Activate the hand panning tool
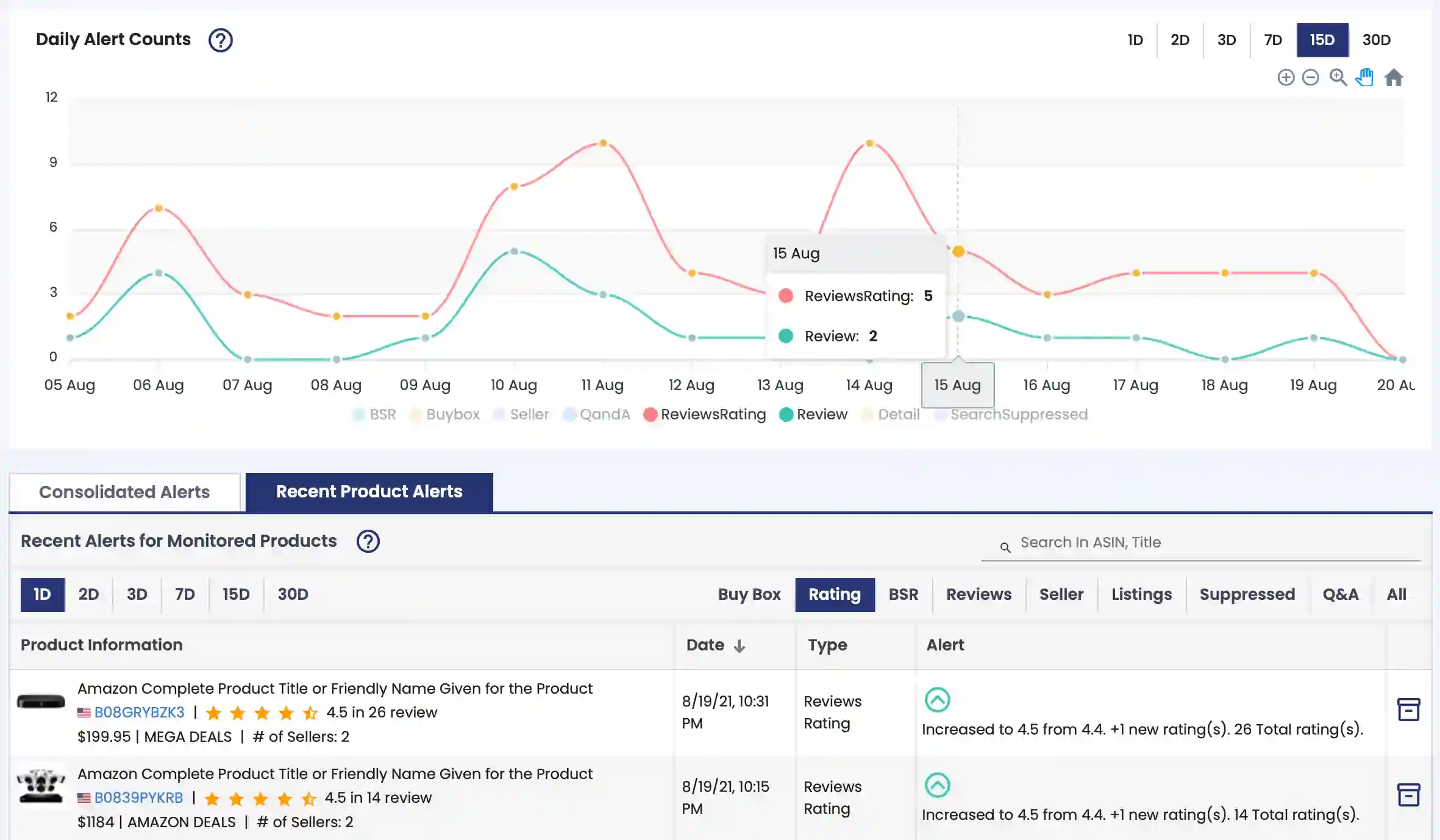Image resolution: width=1440 pixels, height=840 pixels. [1364, 77]
